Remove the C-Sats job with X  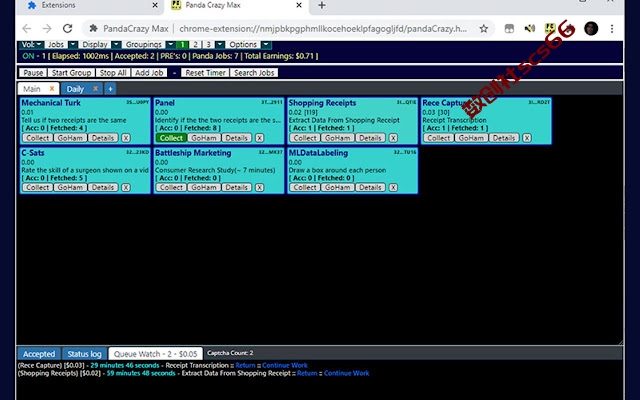click(x=126, y=187)
